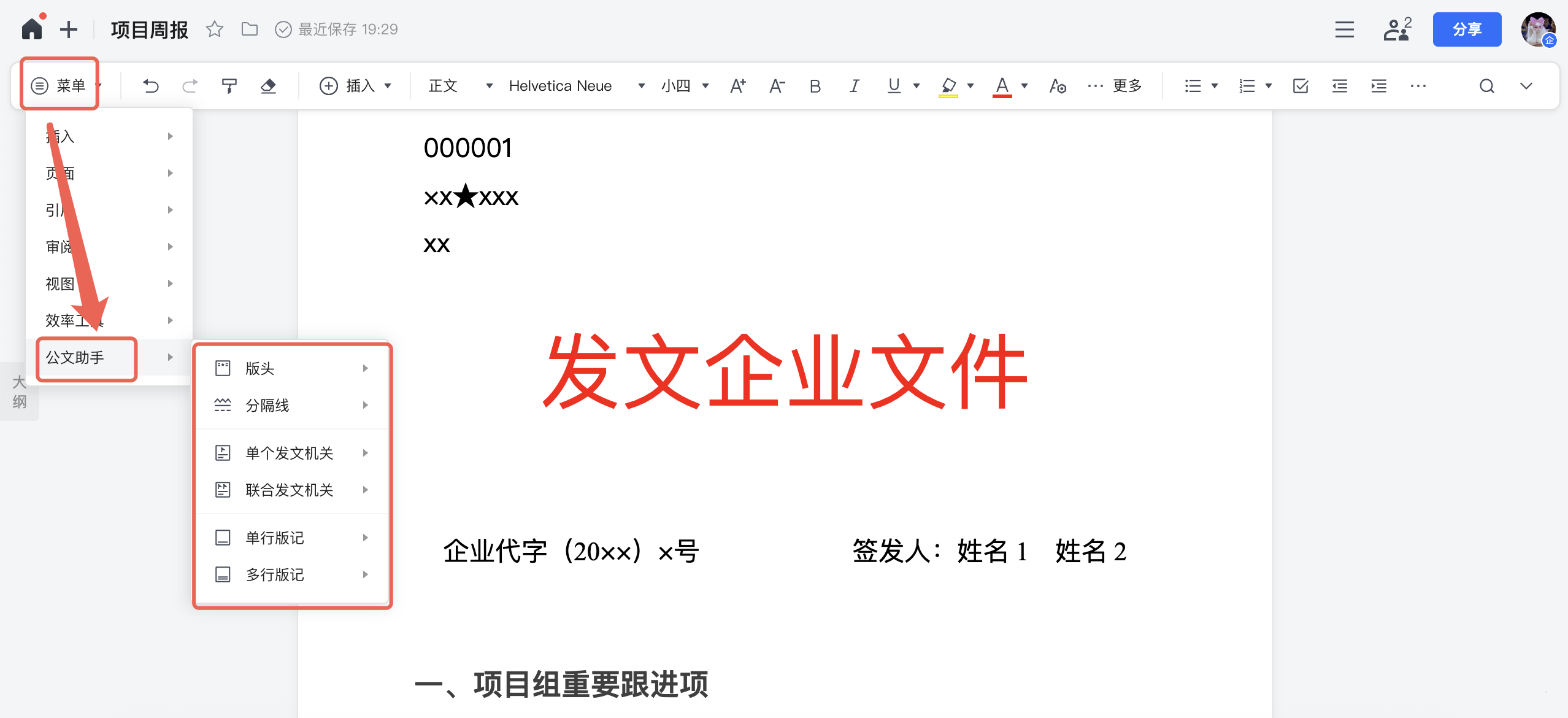Click the blue 分享 button
The width and height of the screenshot is (1568, 718).
point(1466,29)
